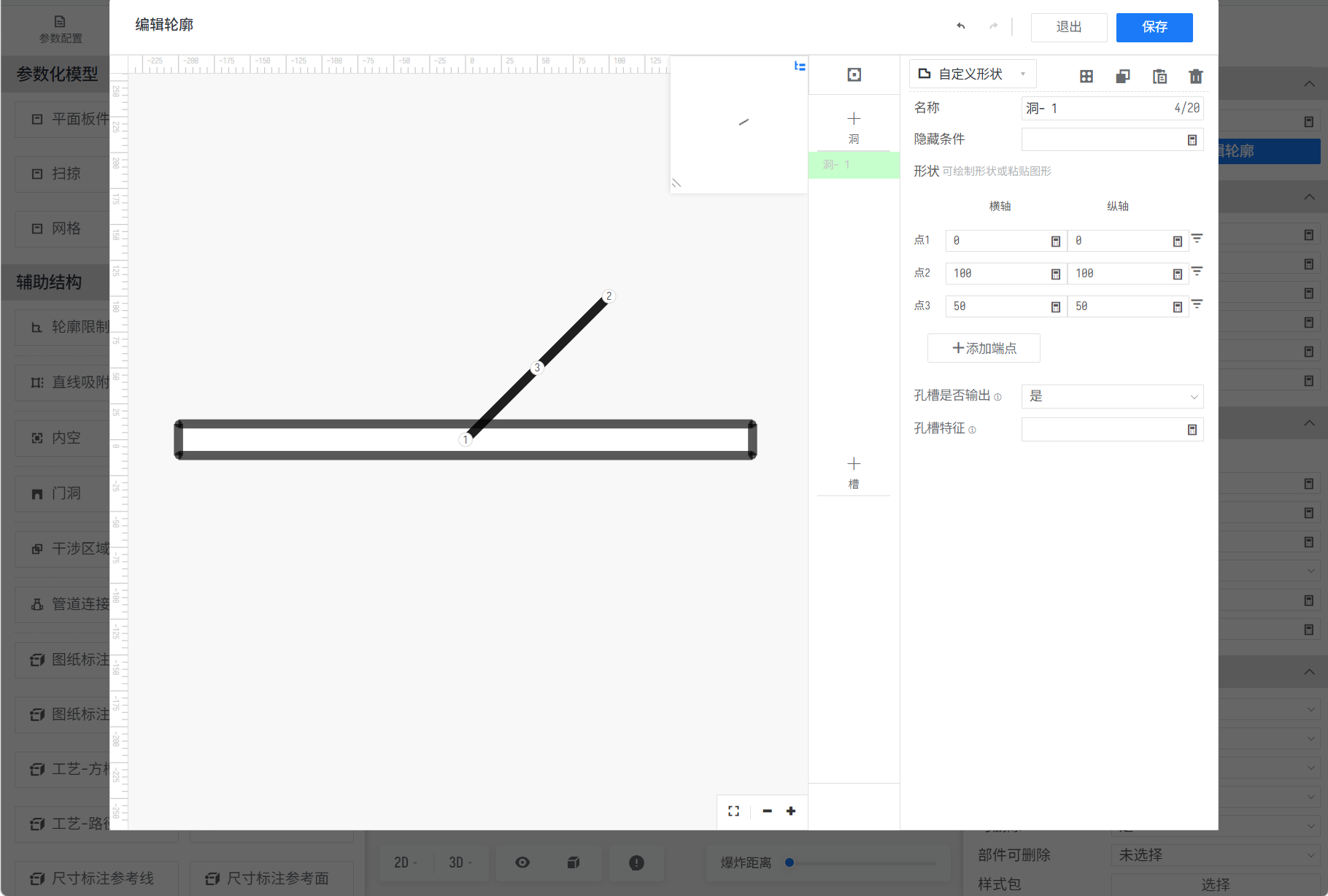
Task: Open formula editor for 点3 纵轴
Action: pos(1178,306)
